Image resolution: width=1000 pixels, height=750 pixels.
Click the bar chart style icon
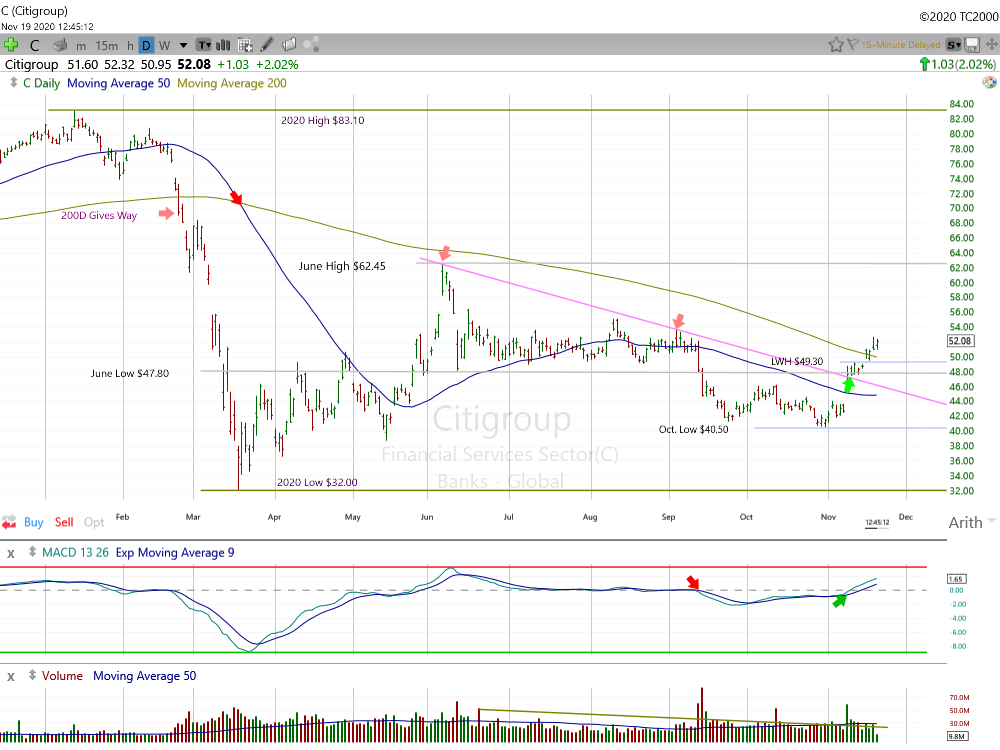click(223, 45)
